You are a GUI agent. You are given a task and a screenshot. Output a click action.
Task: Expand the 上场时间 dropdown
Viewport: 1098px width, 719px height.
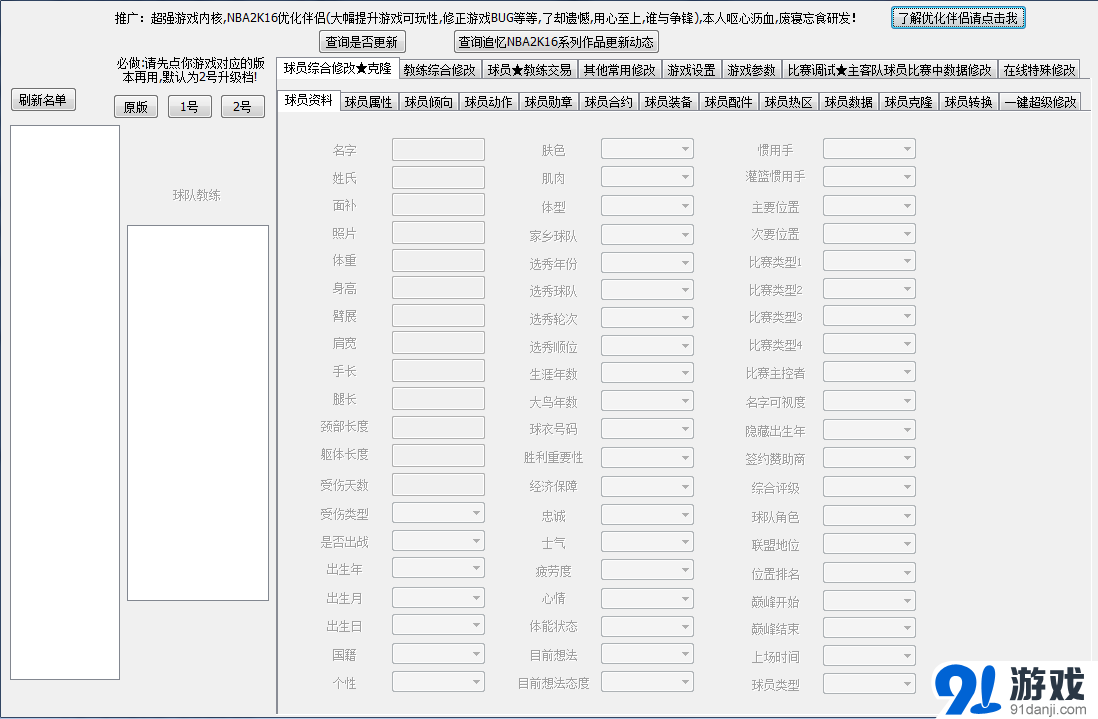(869, 656)
